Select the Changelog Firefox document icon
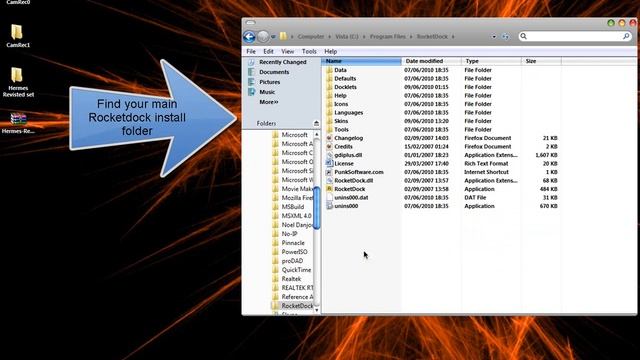The height and width of the screenshot is (360, 640). click(x=329, y=138)
